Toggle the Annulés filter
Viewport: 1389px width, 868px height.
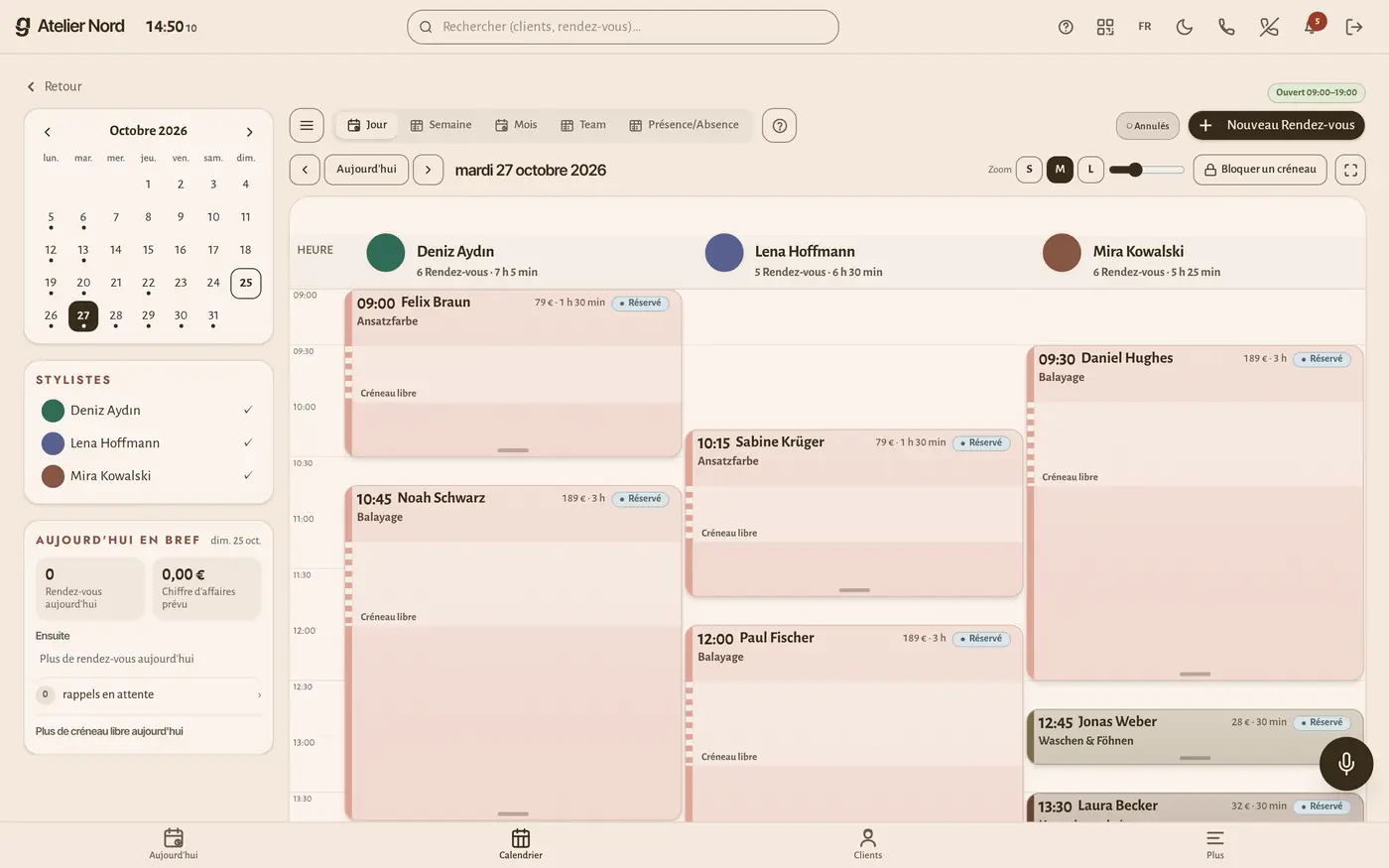[x=1148, y=126]
